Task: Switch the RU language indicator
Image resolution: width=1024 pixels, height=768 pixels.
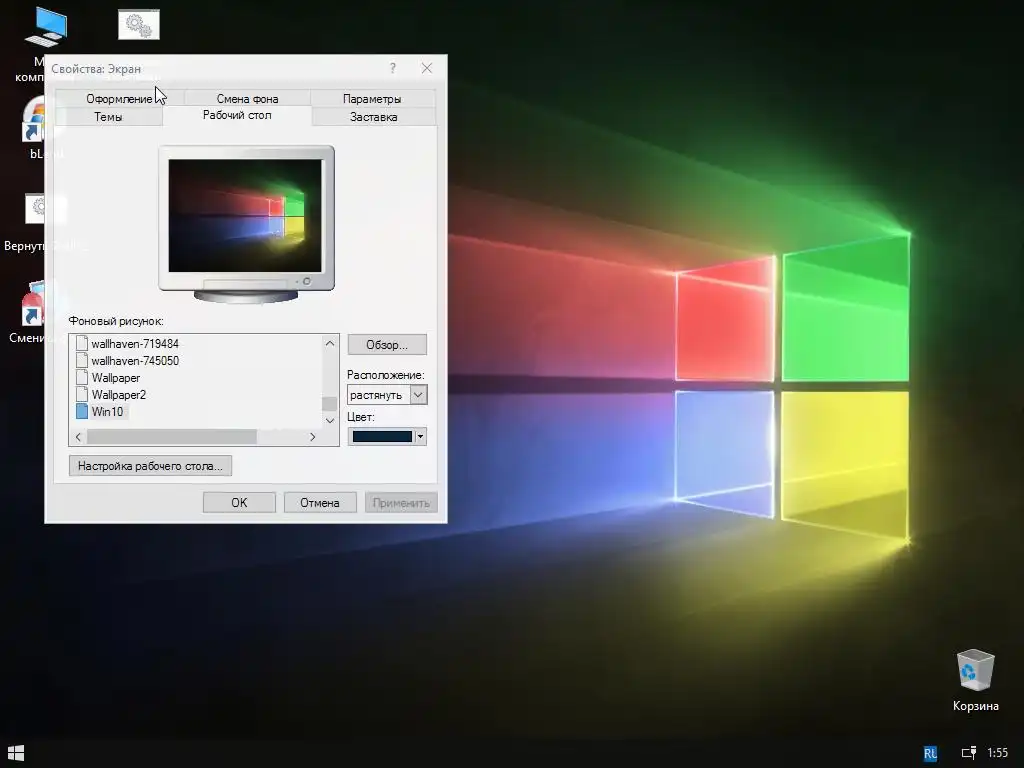Action: (x=930, y=754)
